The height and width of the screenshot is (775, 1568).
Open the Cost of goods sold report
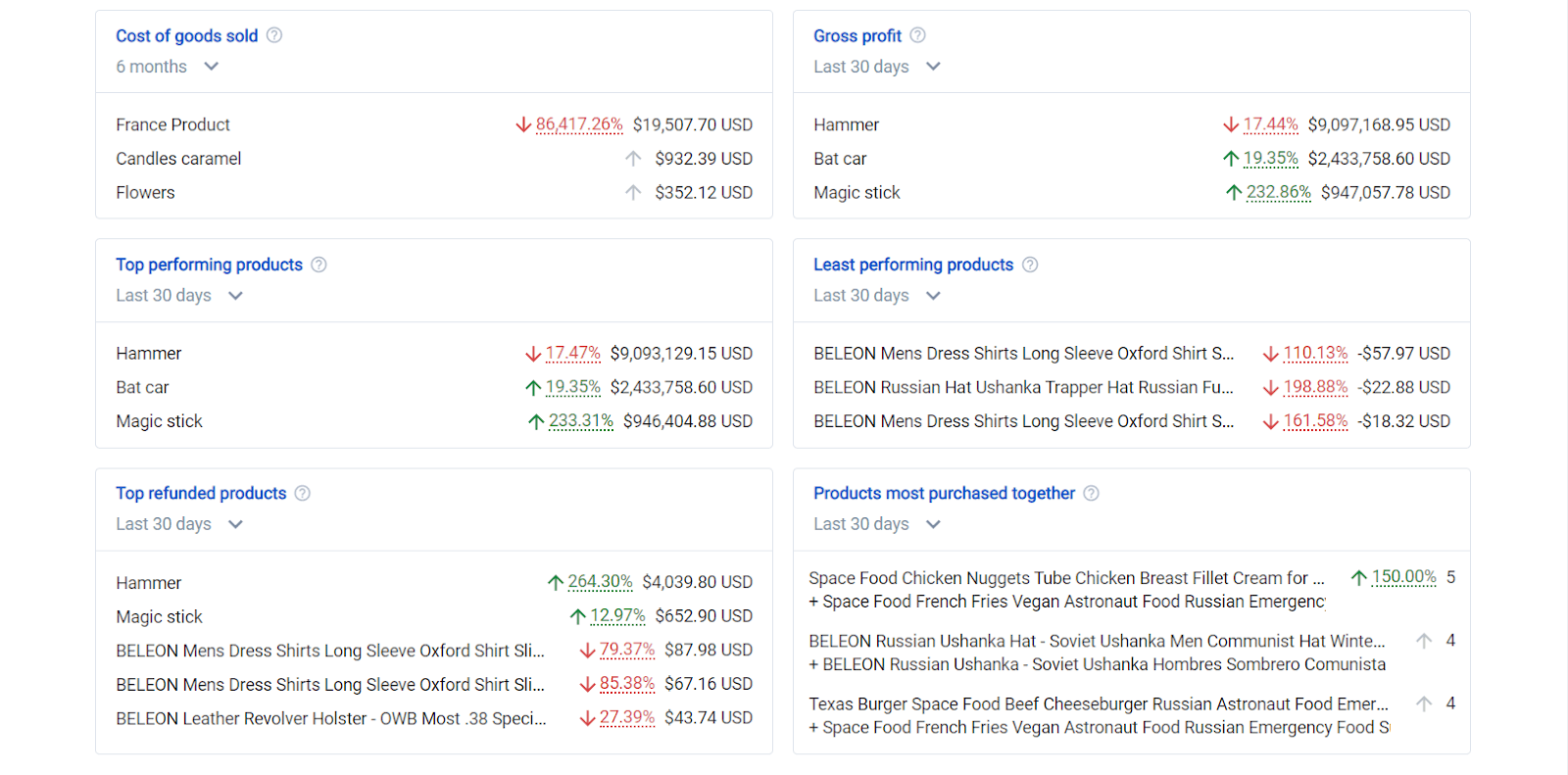186,36
